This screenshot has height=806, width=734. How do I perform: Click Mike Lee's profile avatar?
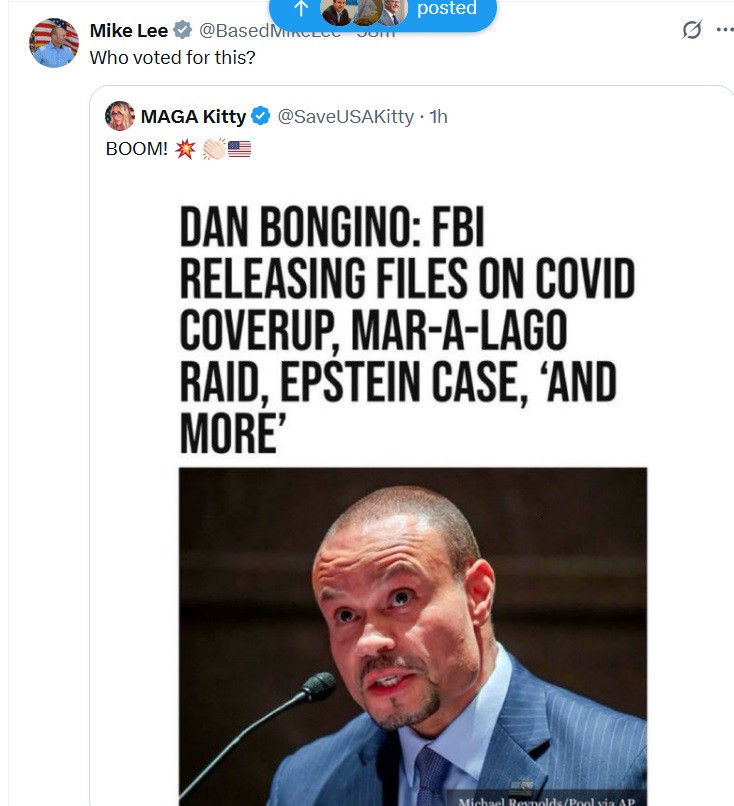pos(54,43)
